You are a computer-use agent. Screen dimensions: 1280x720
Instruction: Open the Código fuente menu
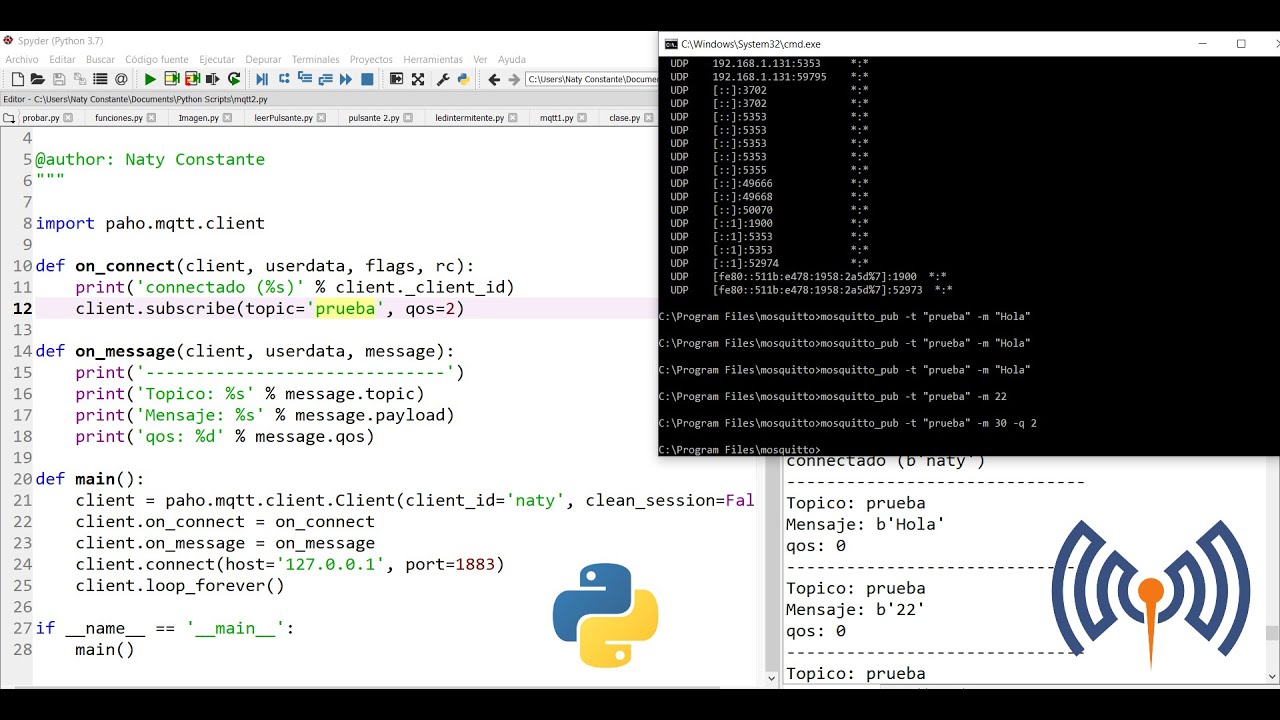(x=157, y=59)
